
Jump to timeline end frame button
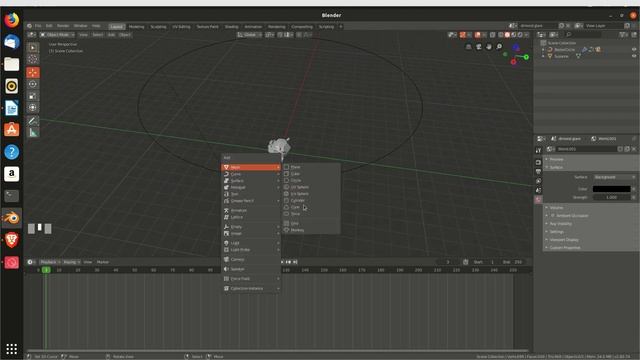(x=296, y=262)
